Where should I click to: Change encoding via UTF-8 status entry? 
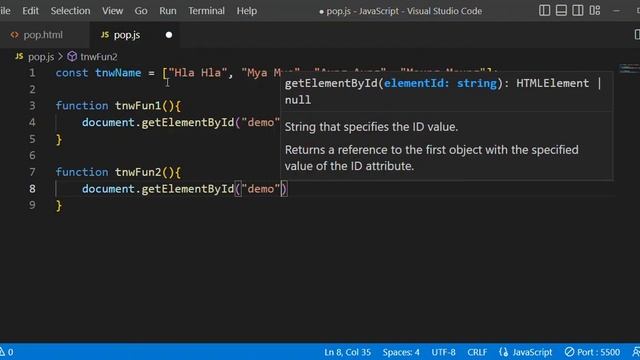(443, 352)
